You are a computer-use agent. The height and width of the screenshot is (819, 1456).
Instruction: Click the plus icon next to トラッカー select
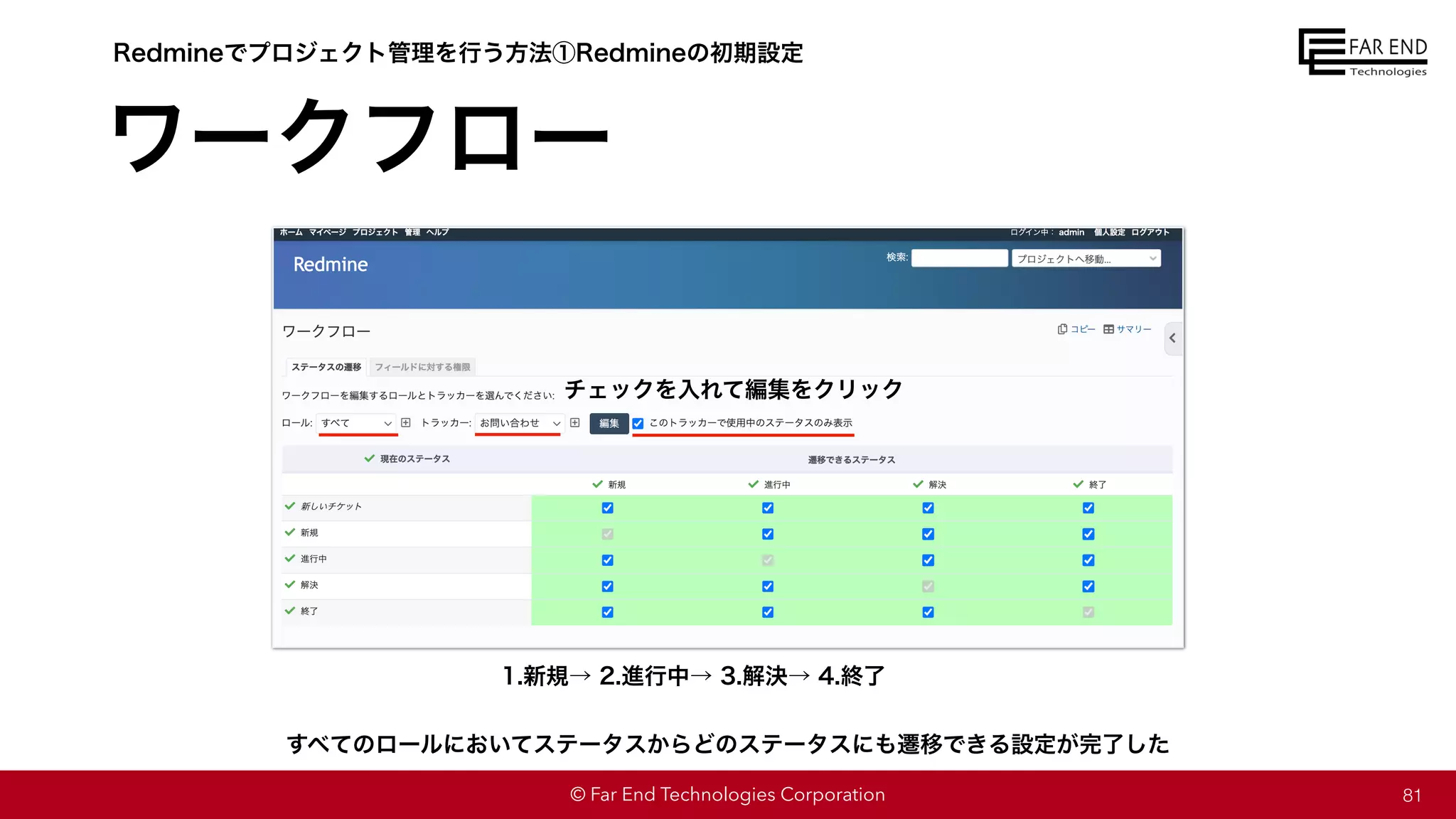(575, 423)
